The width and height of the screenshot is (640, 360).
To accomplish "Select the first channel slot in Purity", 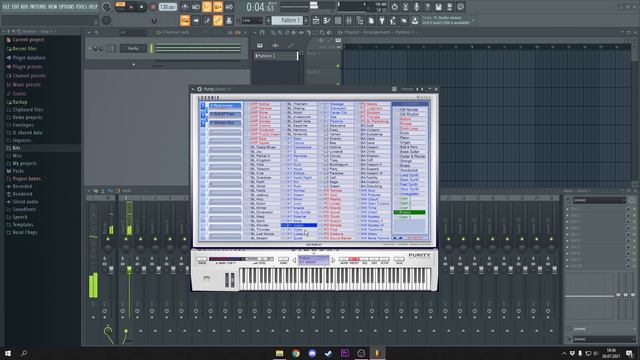I will [225, 106].
